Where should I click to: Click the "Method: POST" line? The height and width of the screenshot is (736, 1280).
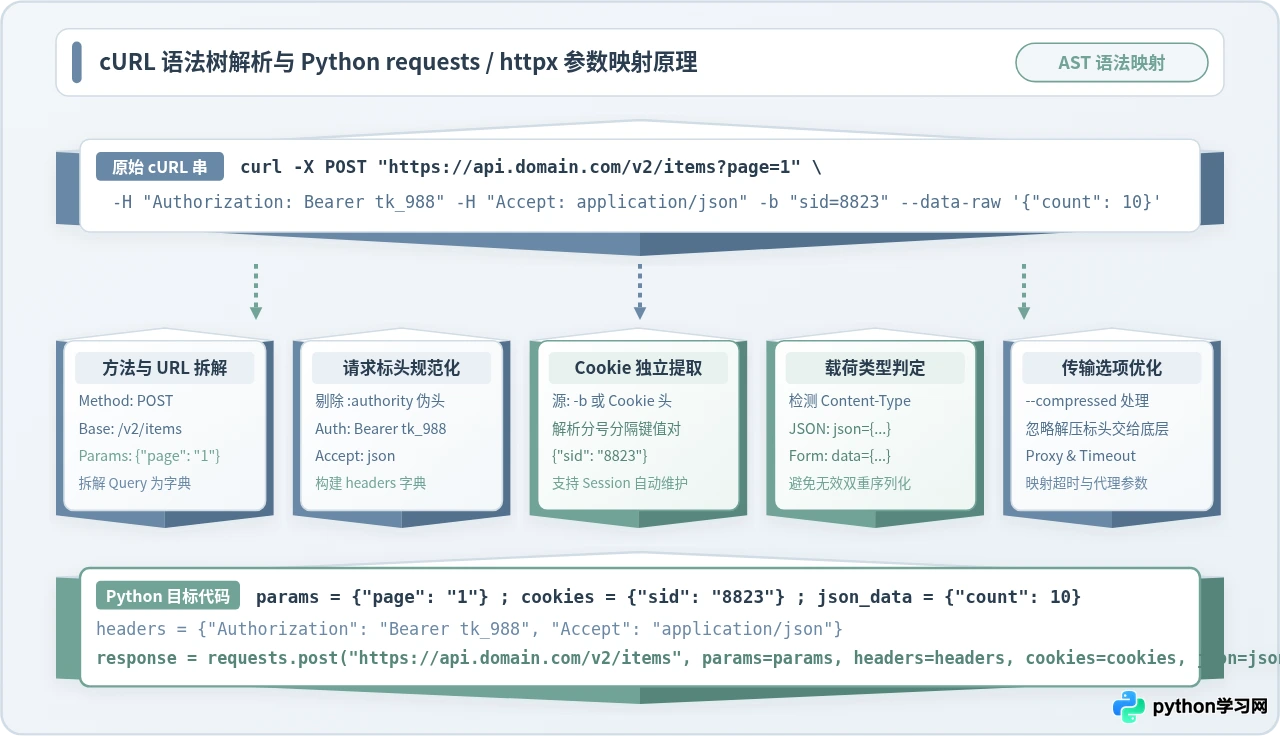[126, 401]
